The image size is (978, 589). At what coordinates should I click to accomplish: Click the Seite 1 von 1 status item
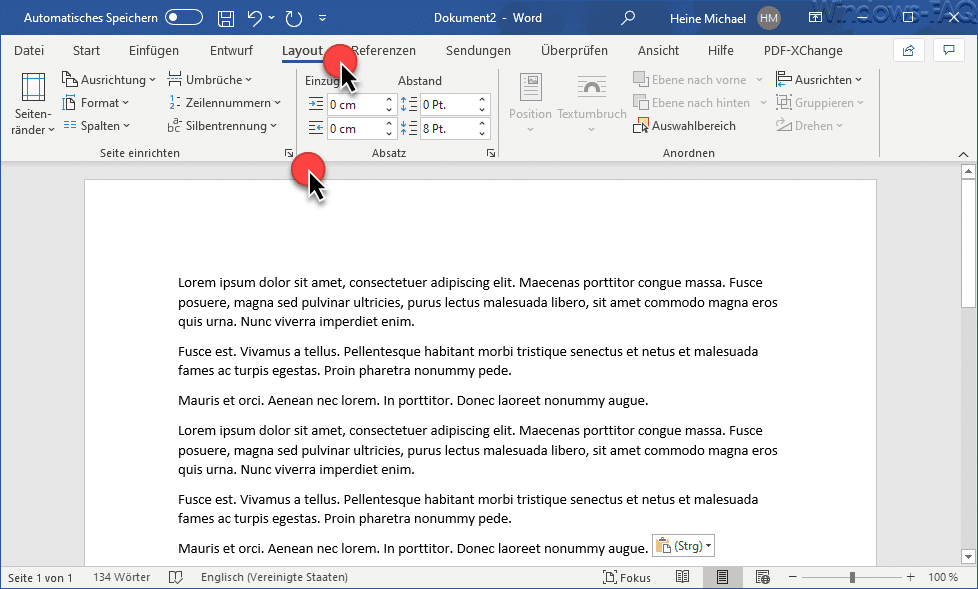click(x=40, y=578)
